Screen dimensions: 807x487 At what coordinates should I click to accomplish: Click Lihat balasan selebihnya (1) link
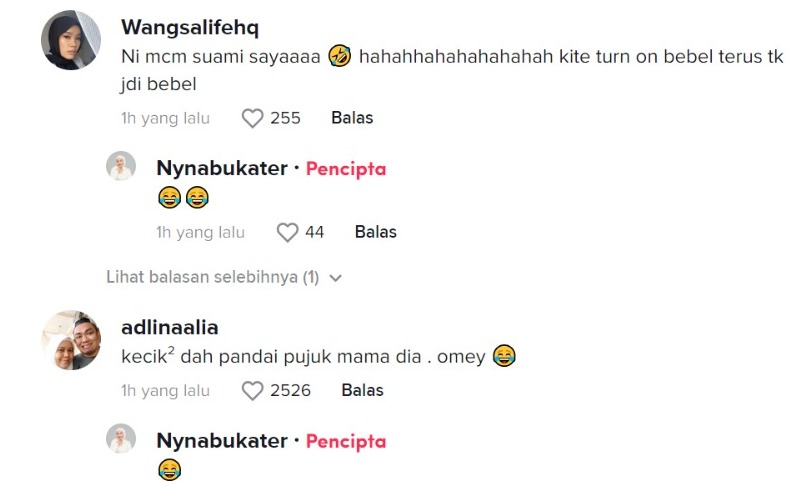click(x=212, y=278)
